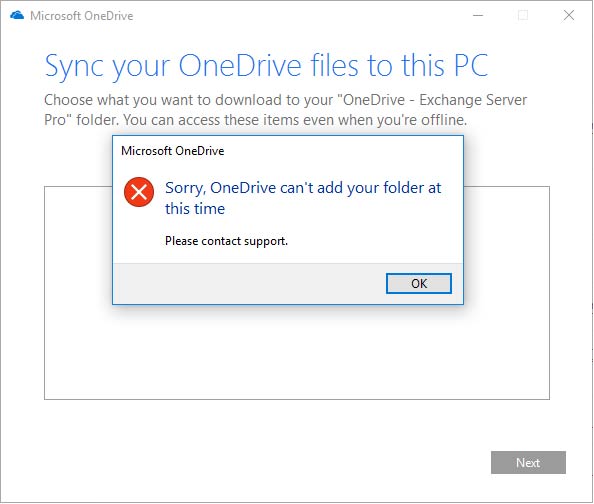The image size is (594, 504).
Task: Close the OneDrive setup window
Action: point(569,16)
